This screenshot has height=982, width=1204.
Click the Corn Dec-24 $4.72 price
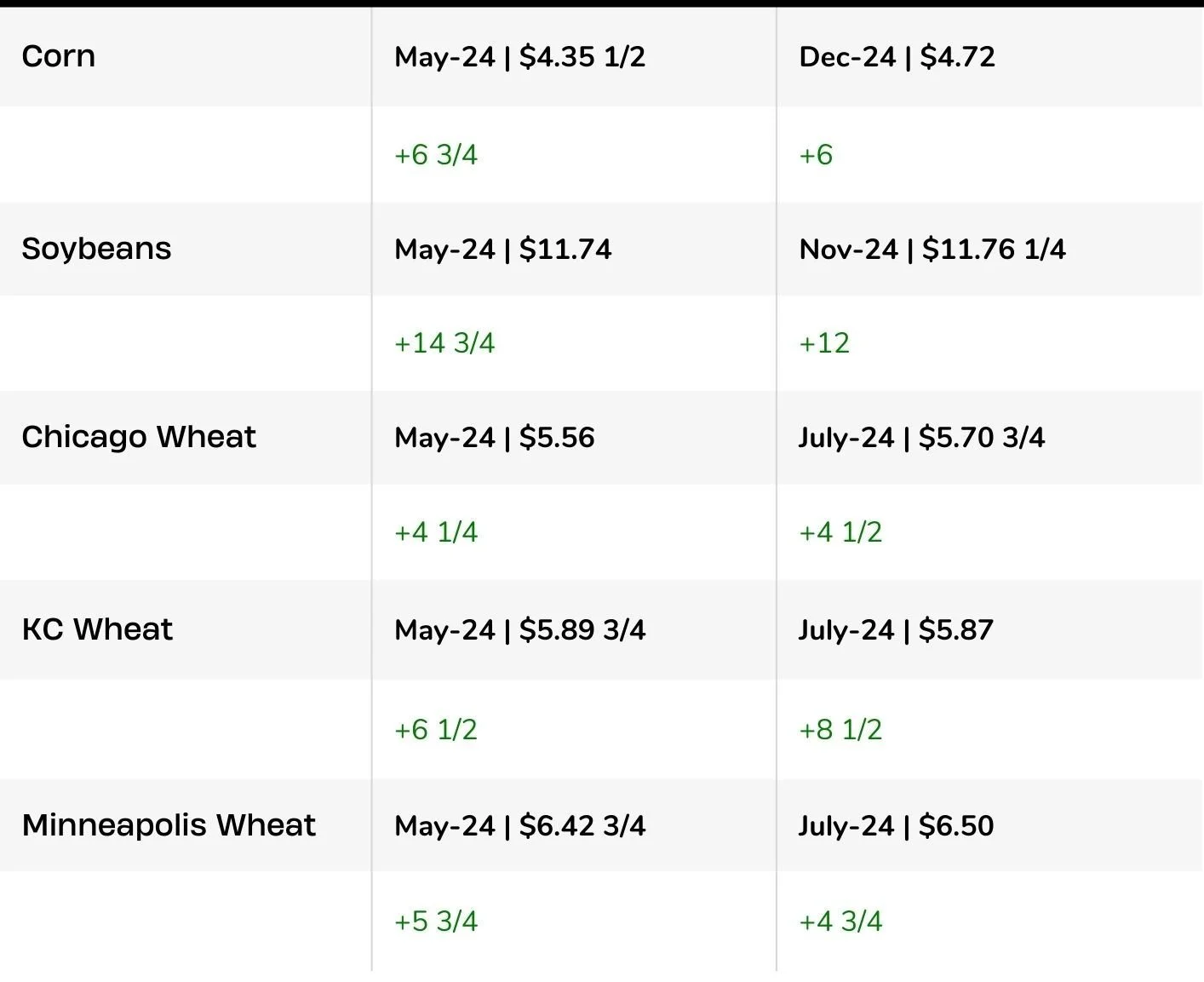pyautogui.click(x=897, y=57)
